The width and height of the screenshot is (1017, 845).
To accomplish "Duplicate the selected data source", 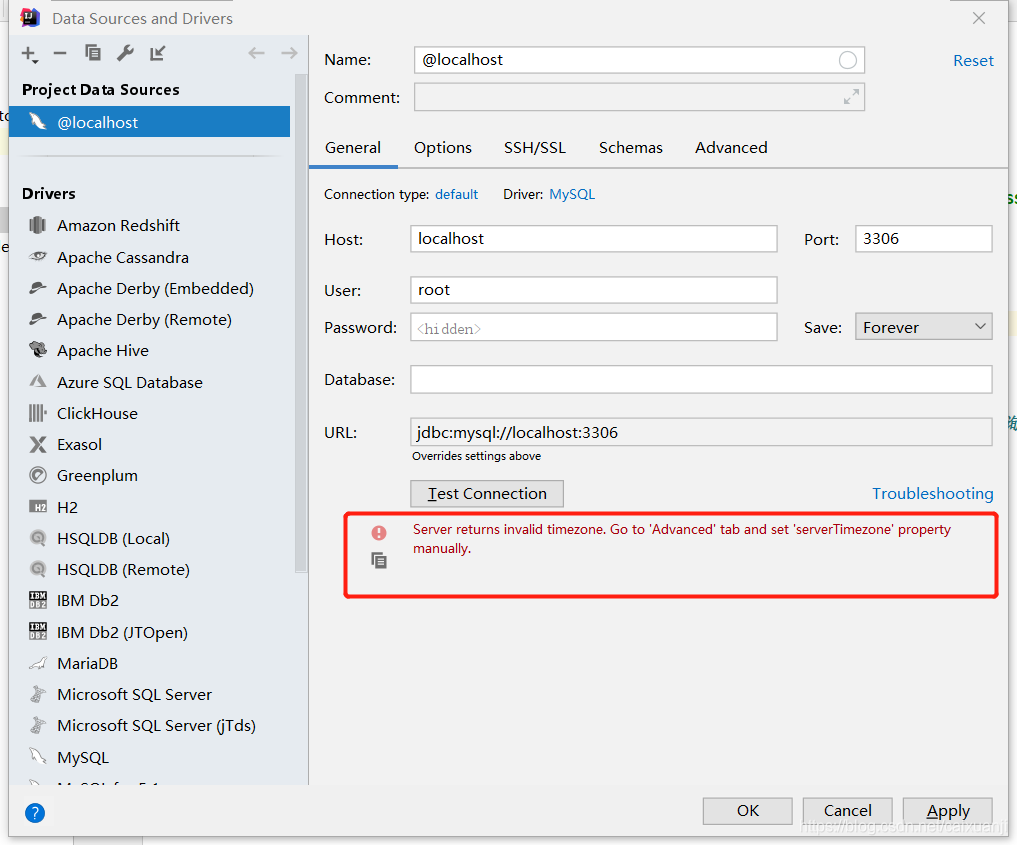I will click(x=93, y=53).
